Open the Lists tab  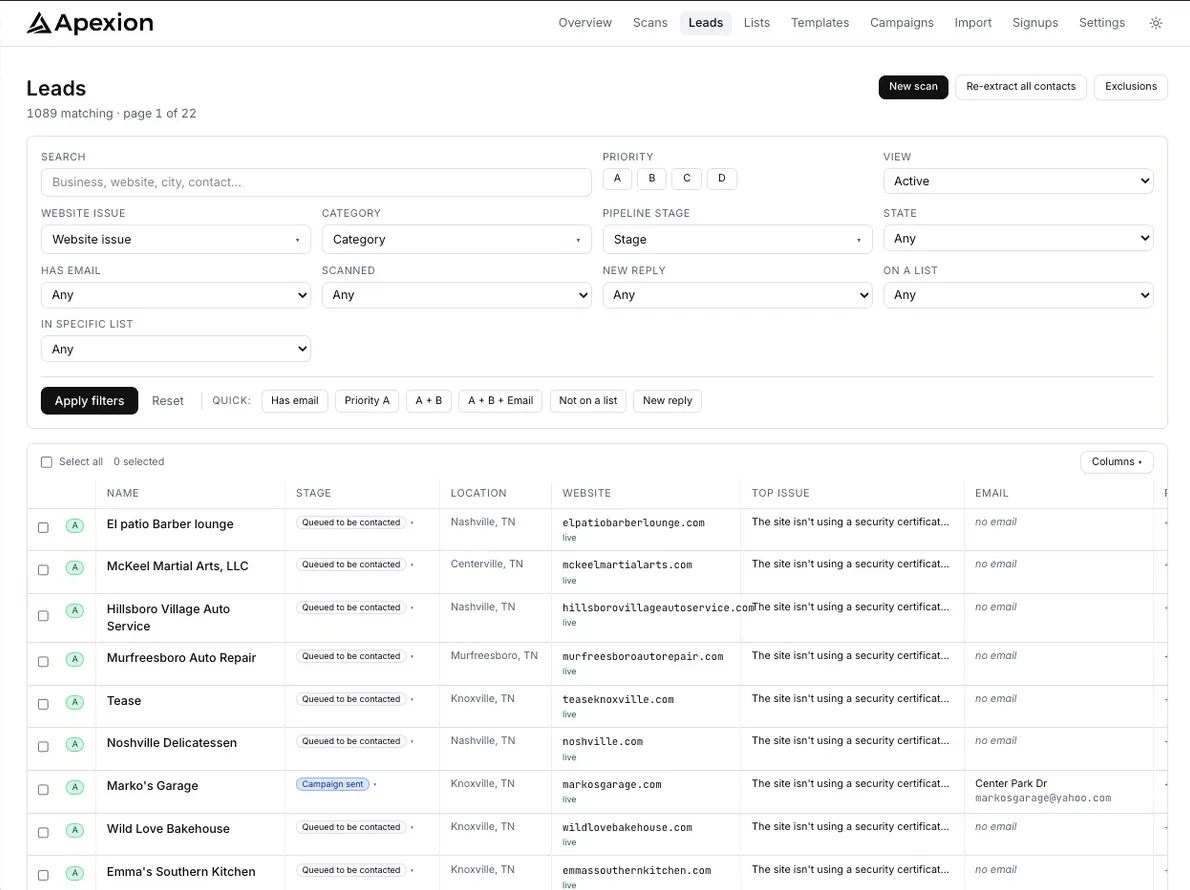757,23
